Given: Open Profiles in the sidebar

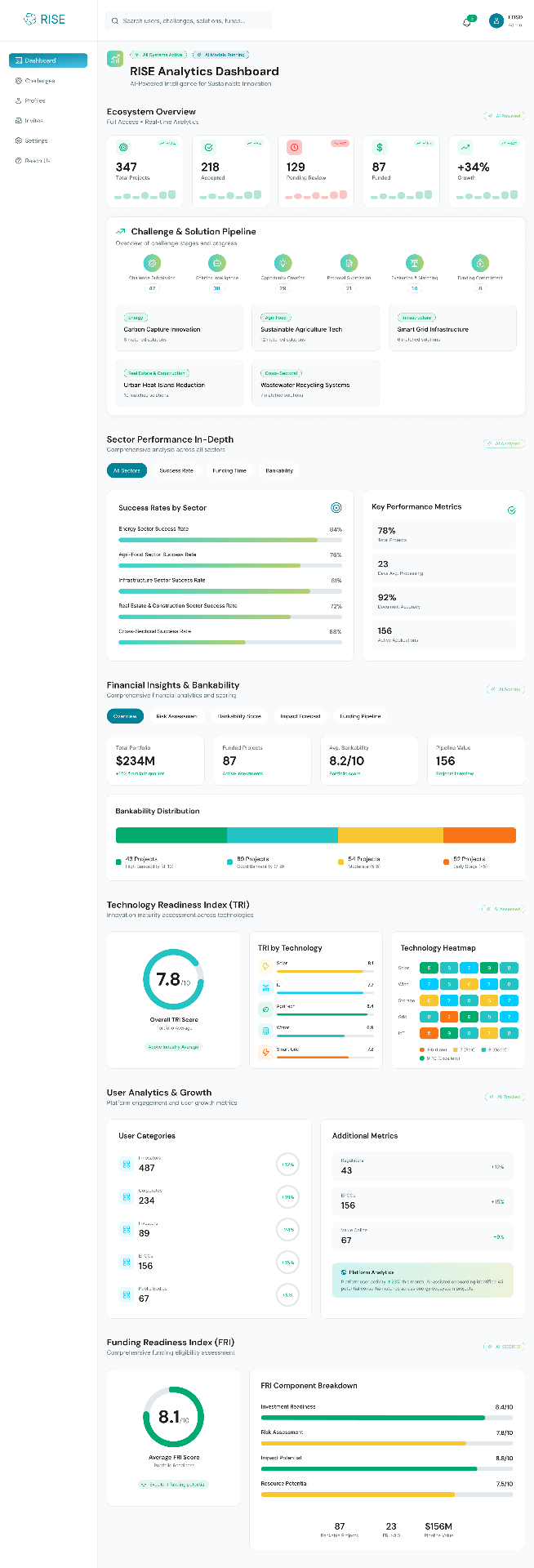Looking at the screenshot, I should [x=48, y=100].
